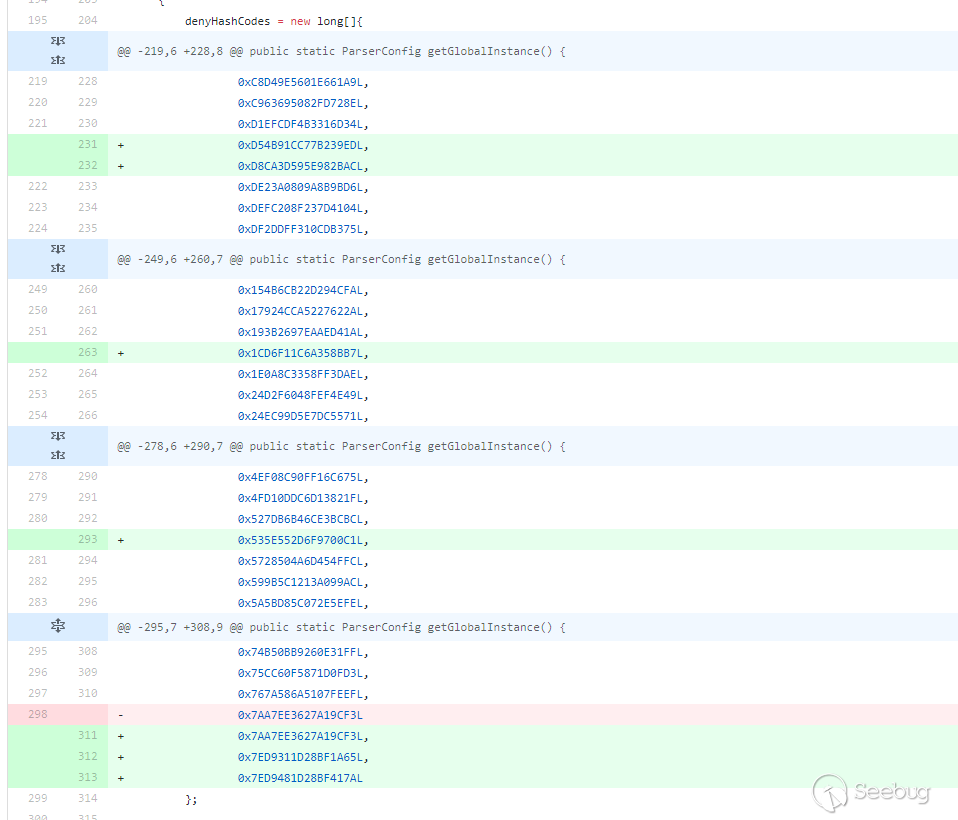Click the expand-up icon on the @@ -219,6 hunk
Screen dimensions: 958x820
tap(57, 61)
